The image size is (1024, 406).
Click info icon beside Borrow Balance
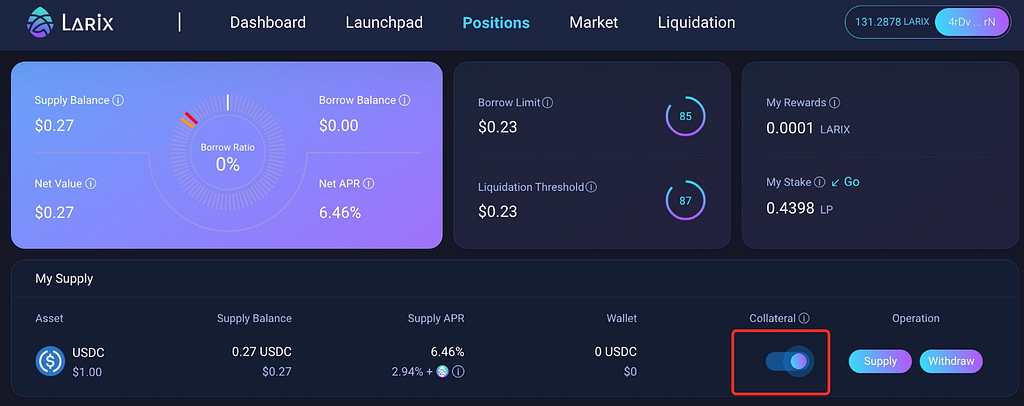pyautogui.click(x=404, y=101)
